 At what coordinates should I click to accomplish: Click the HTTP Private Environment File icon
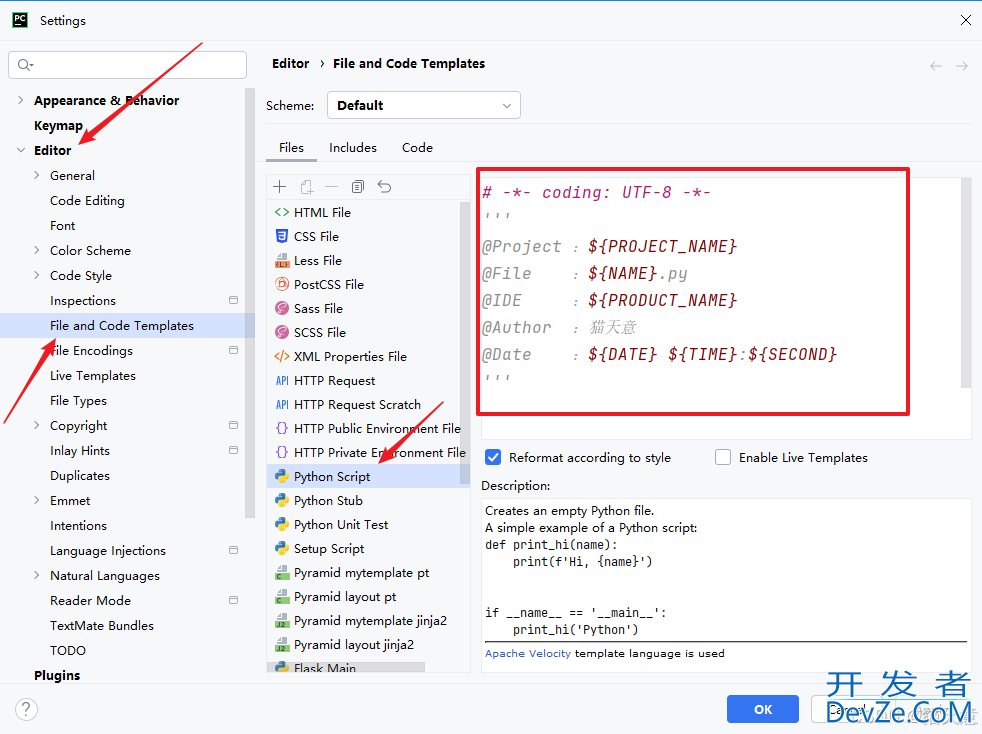coord(282,452)
